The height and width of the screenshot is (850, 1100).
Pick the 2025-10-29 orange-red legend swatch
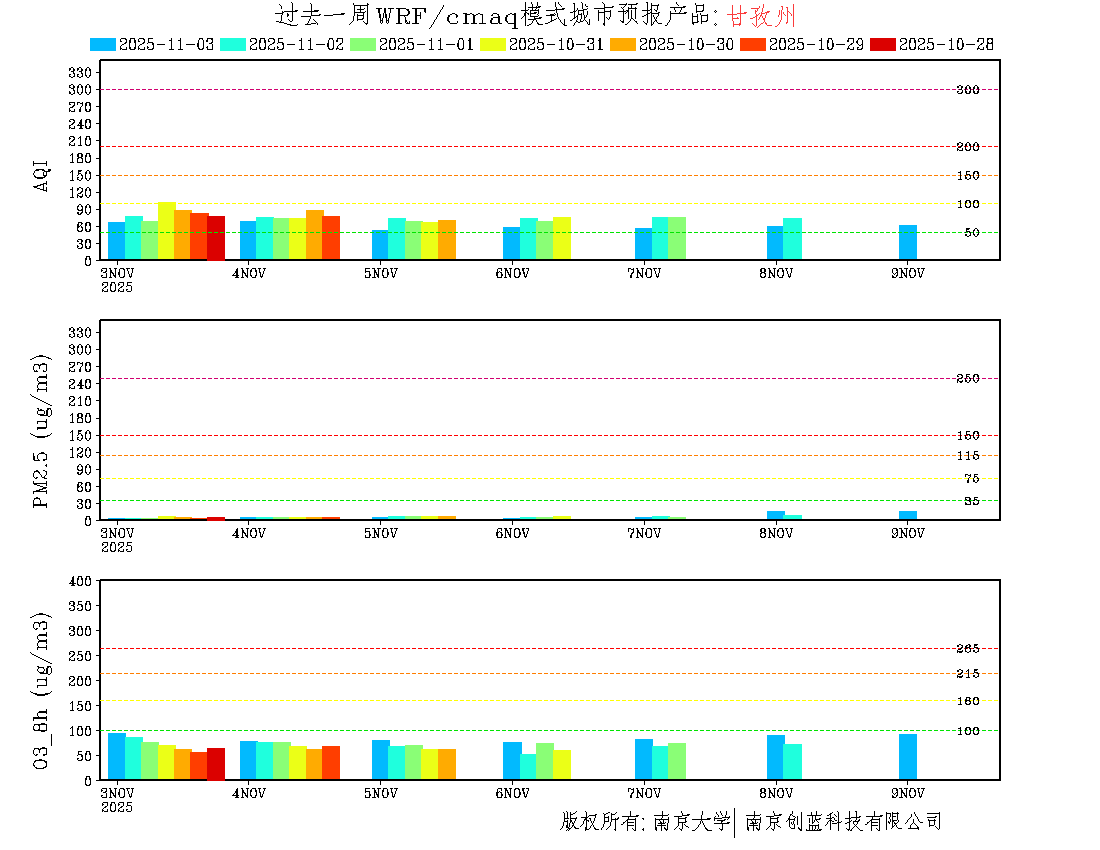click(754, 44)
